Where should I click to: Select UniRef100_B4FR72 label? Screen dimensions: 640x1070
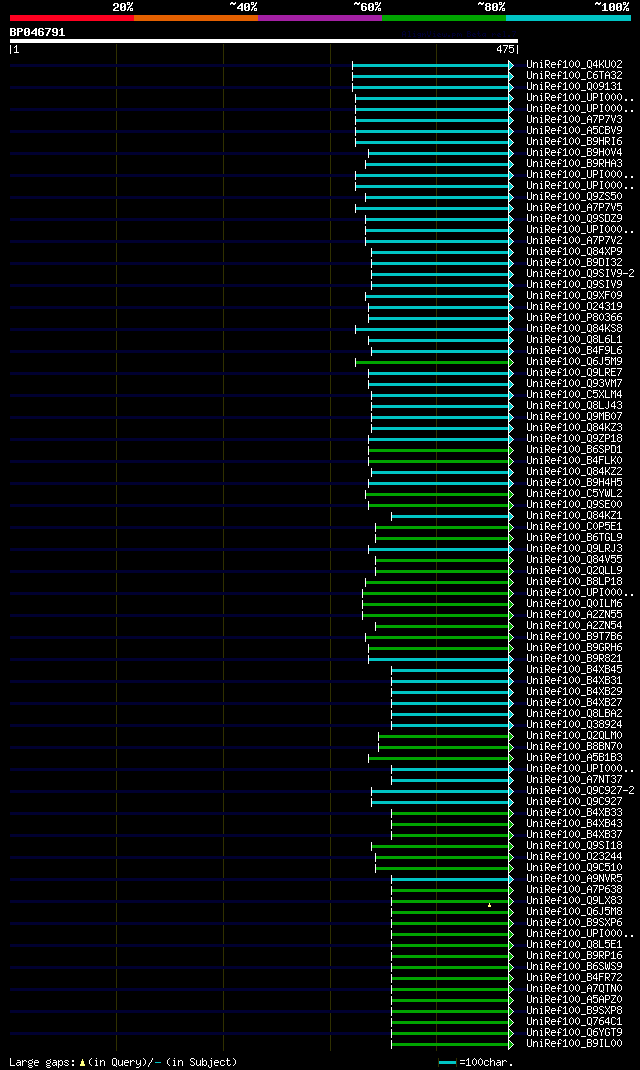click(x=574, y=977)
